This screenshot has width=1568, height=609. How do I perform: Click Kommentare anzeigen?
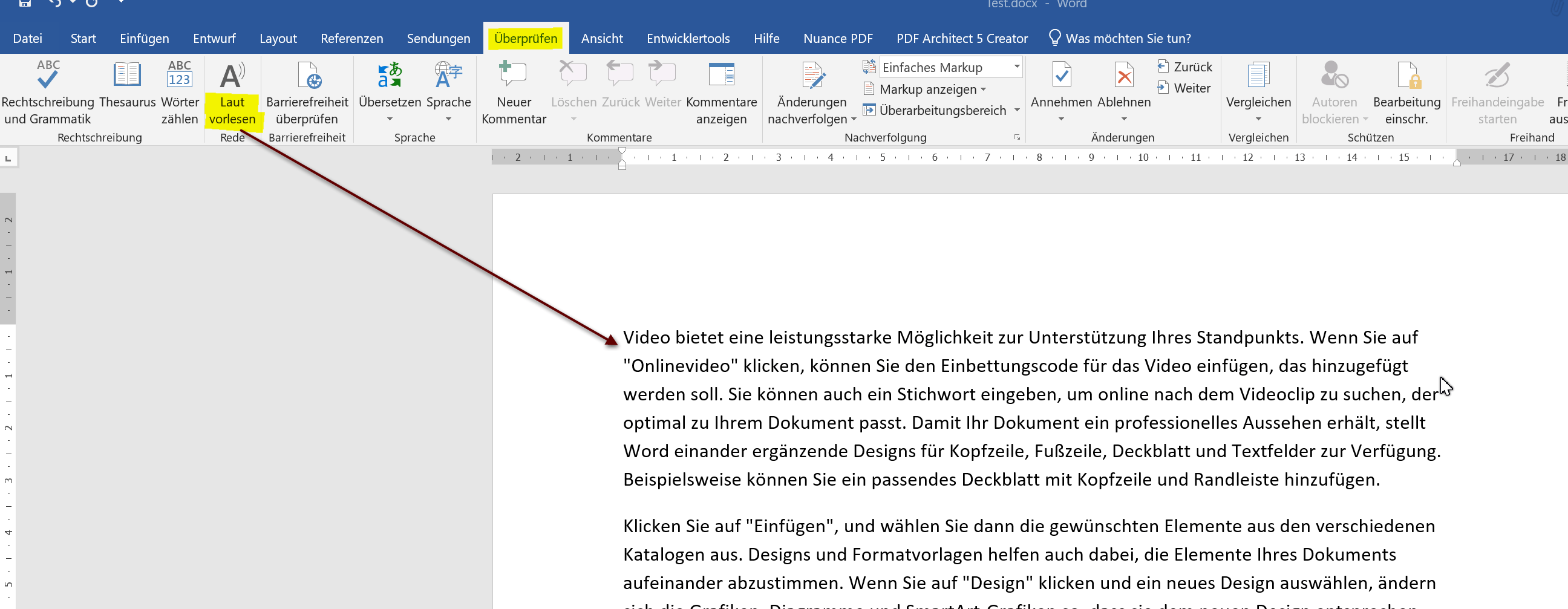pos(721,93)
